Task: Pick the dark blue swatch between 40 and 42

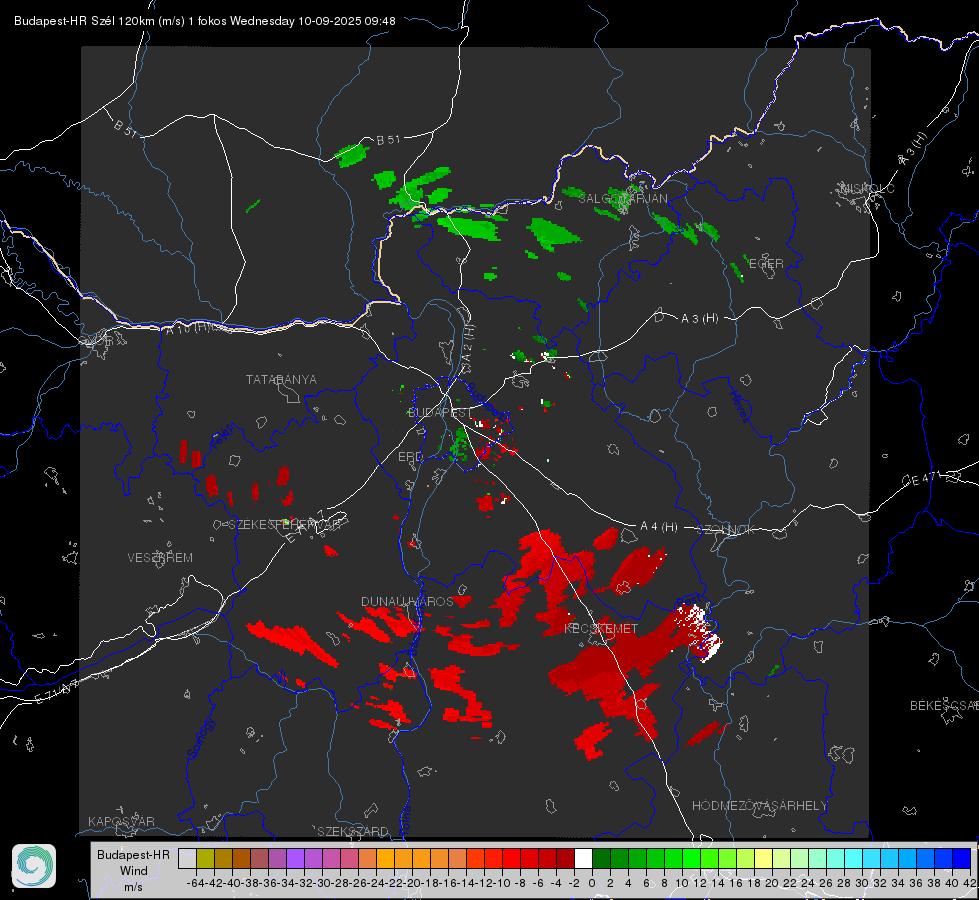Action: tap(962, 859)
